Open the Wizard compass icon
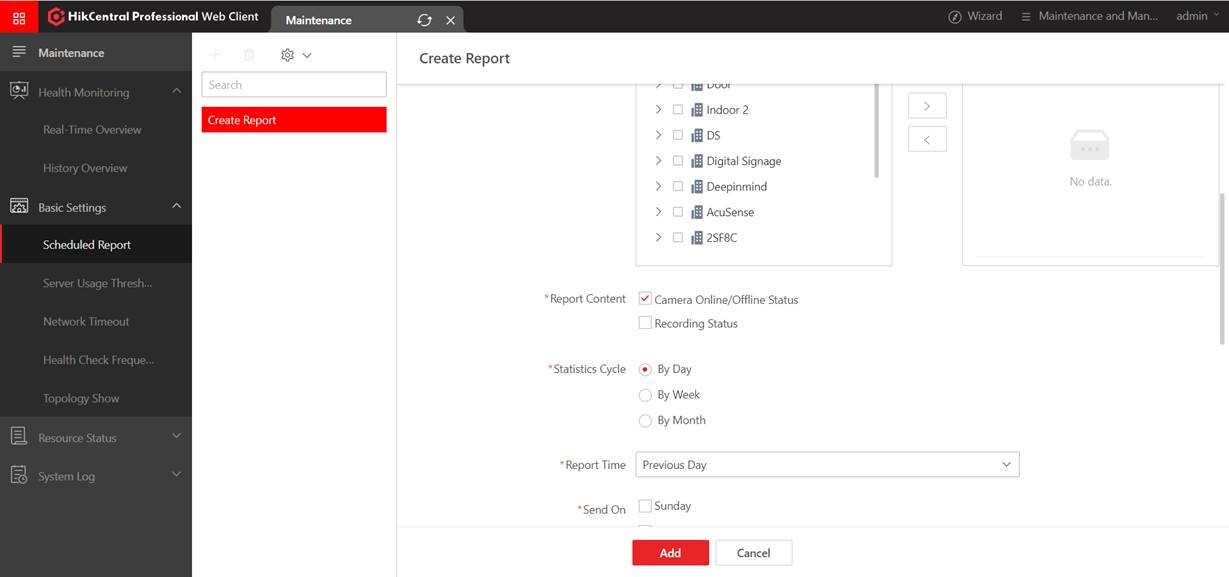1229x577 pixels. (x=955, y=17)
